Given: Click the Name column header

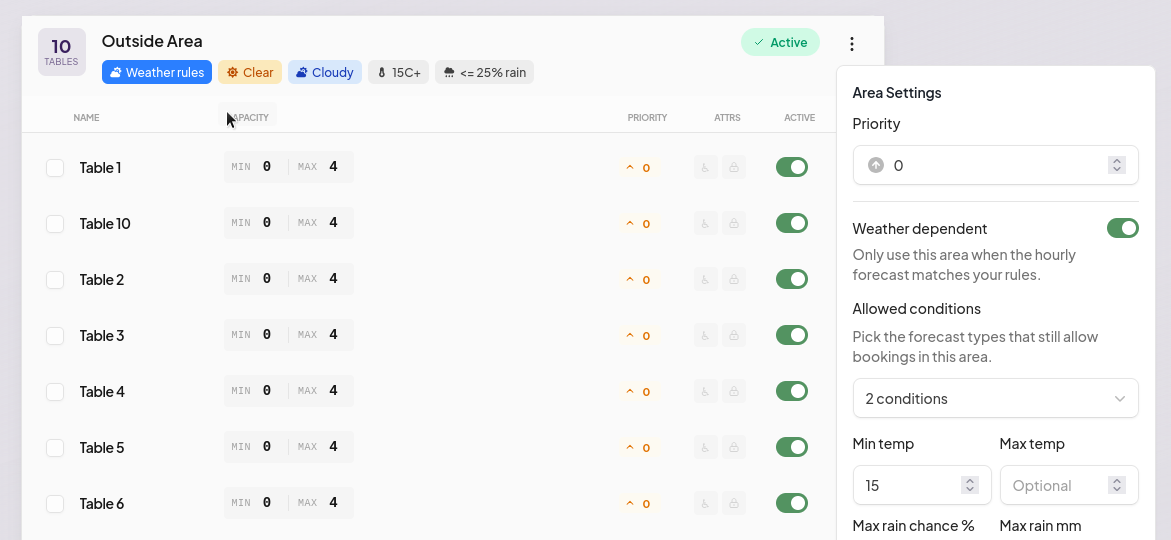Looking at the screenshot, I should 87,118.
